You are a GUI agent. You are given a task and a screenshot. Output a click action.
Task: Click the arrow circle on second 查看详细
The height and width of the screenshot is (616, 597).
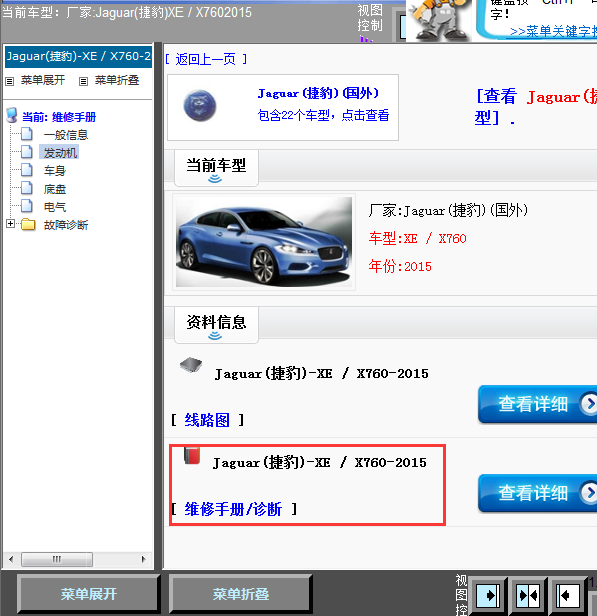coord(589,493)
